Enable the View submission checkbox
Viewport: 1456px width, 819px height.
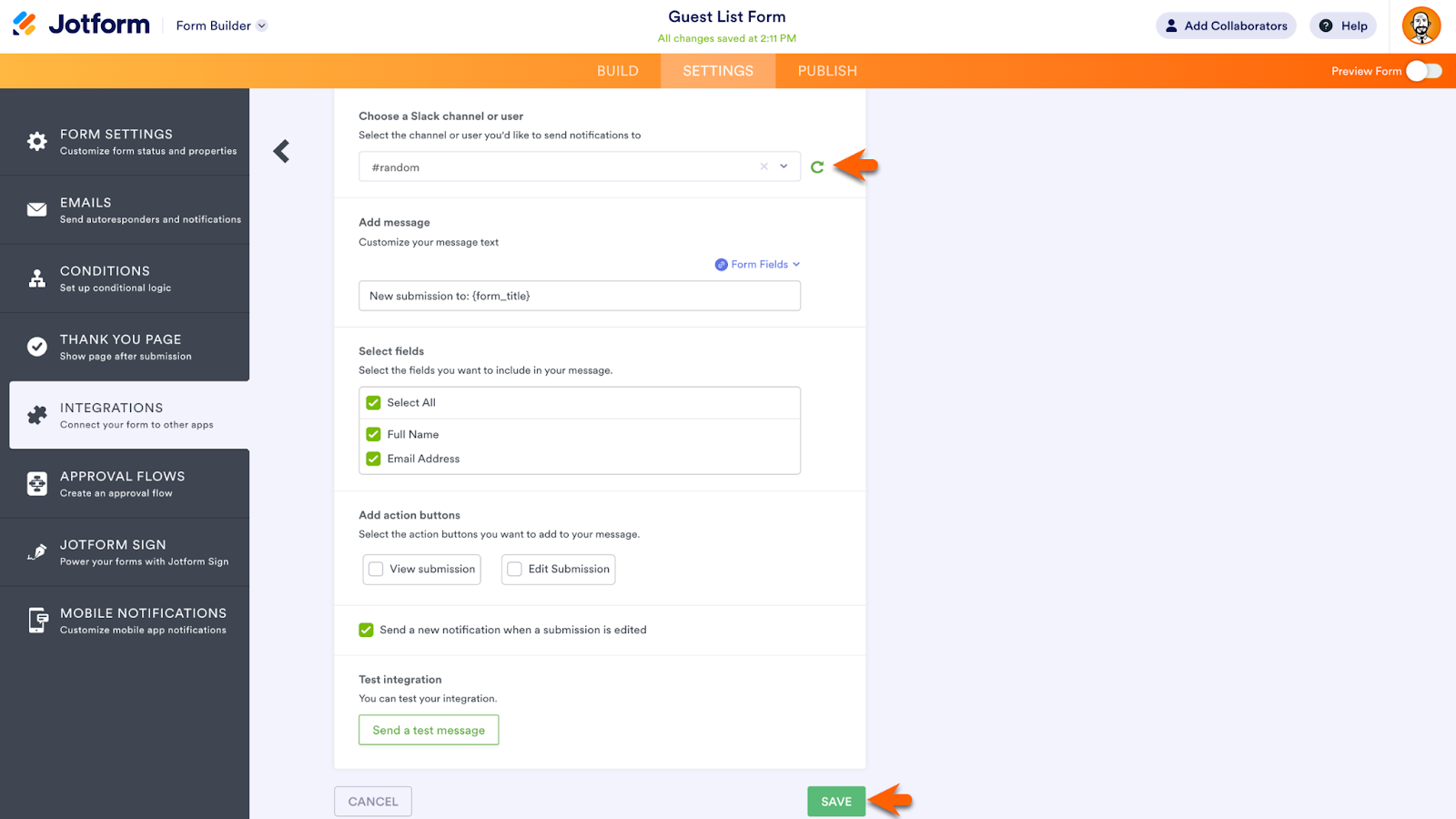point(376,569)
